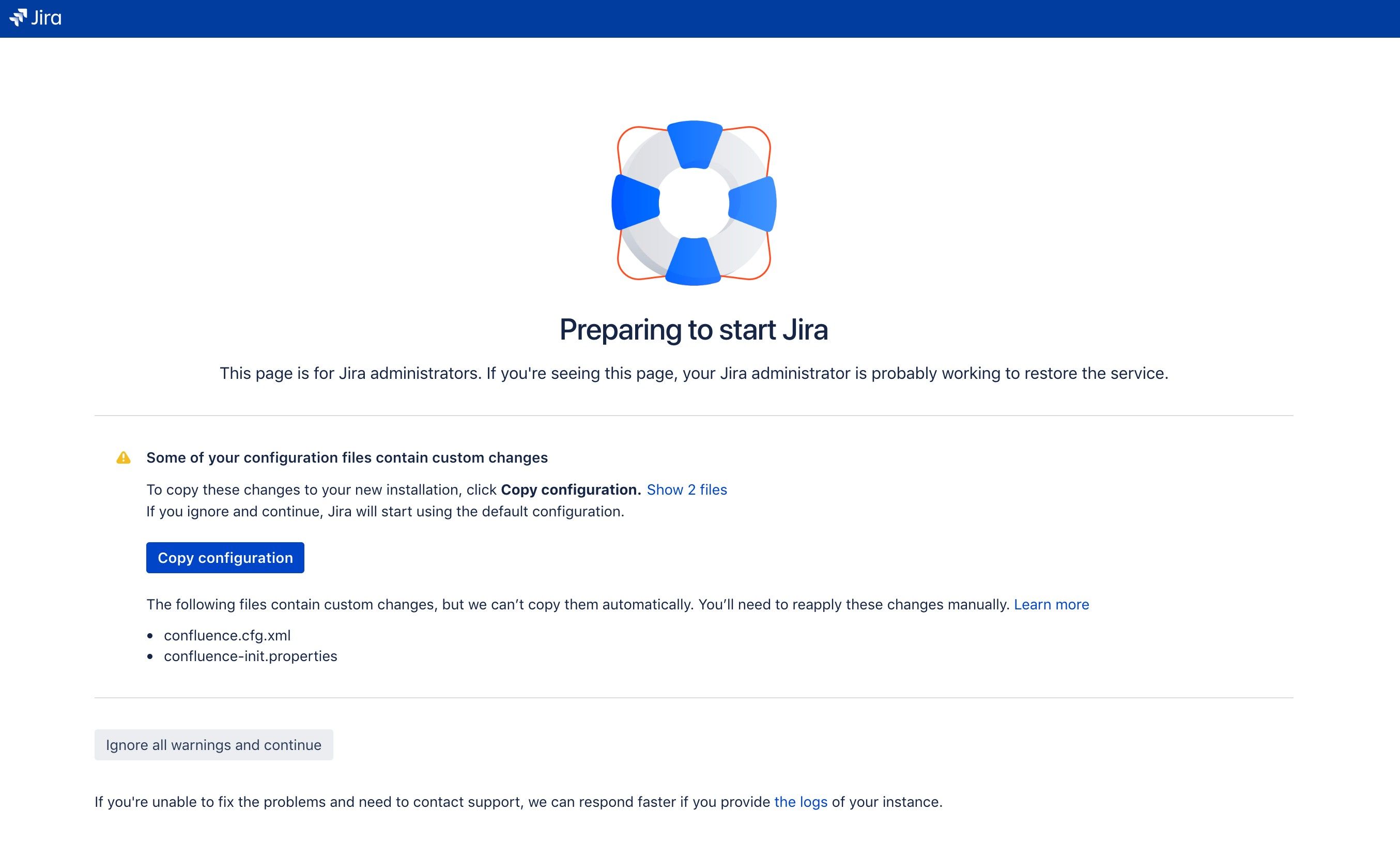Open the logs link
This screenshot has height=842, width=1400.
(801, 802)
